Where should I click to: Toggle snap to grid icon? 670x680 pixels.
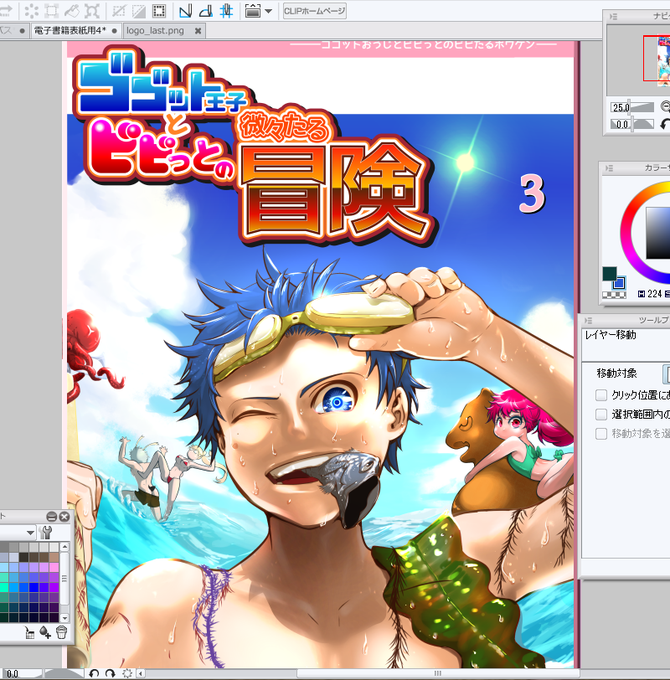[226, 11]
